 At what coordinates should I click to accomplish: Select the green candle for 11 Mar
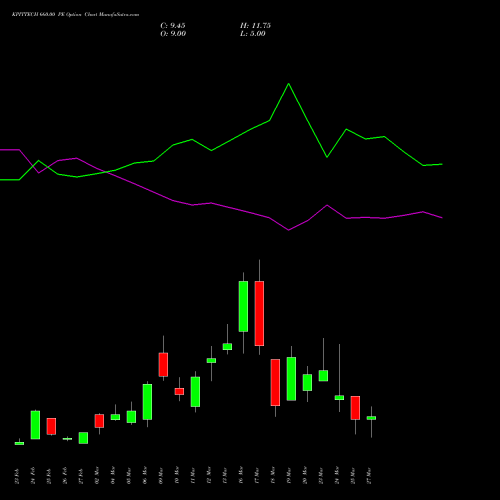pos(195,392)
